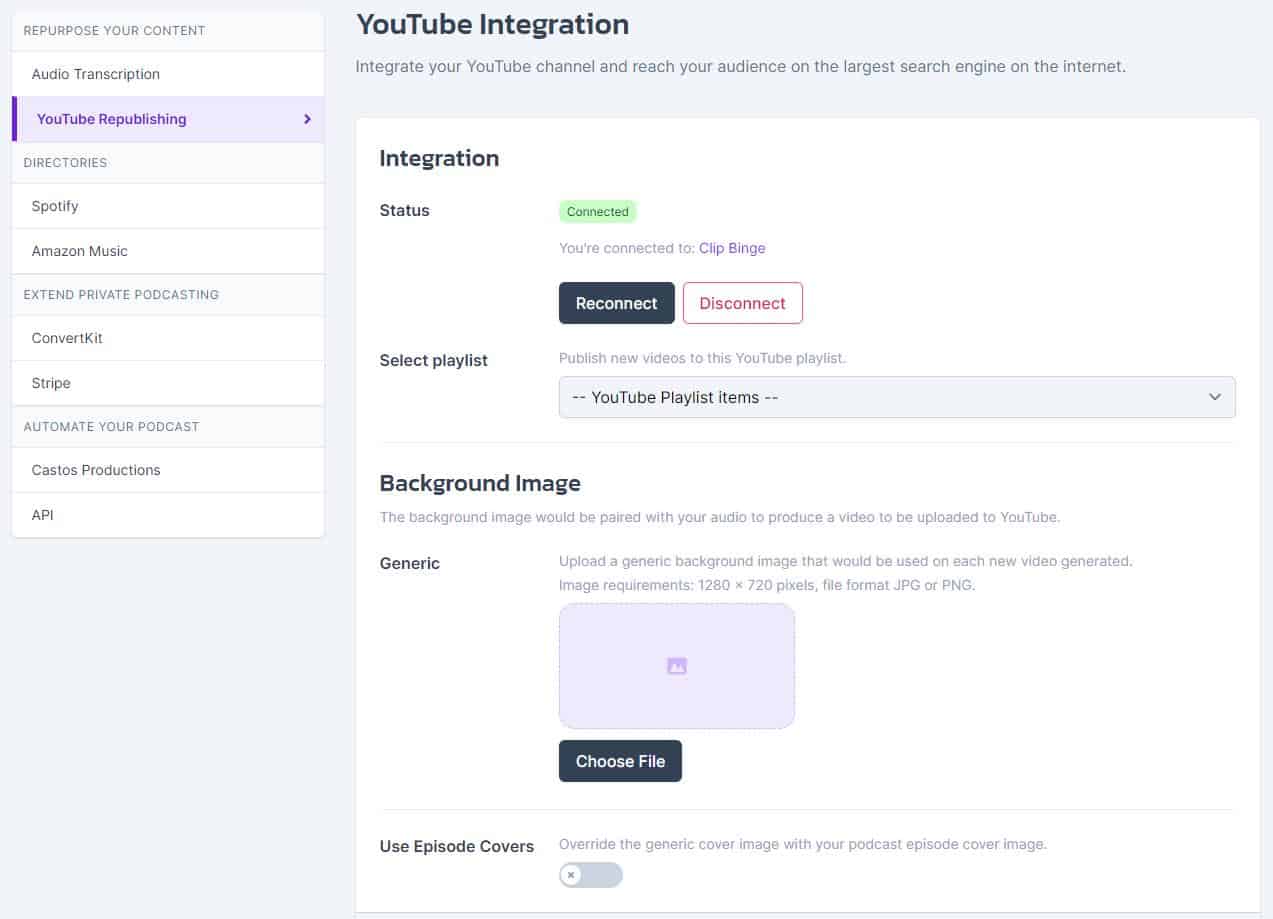
Task: Open the YouTube Playlist items dropdown
Action: click(897, 397)
